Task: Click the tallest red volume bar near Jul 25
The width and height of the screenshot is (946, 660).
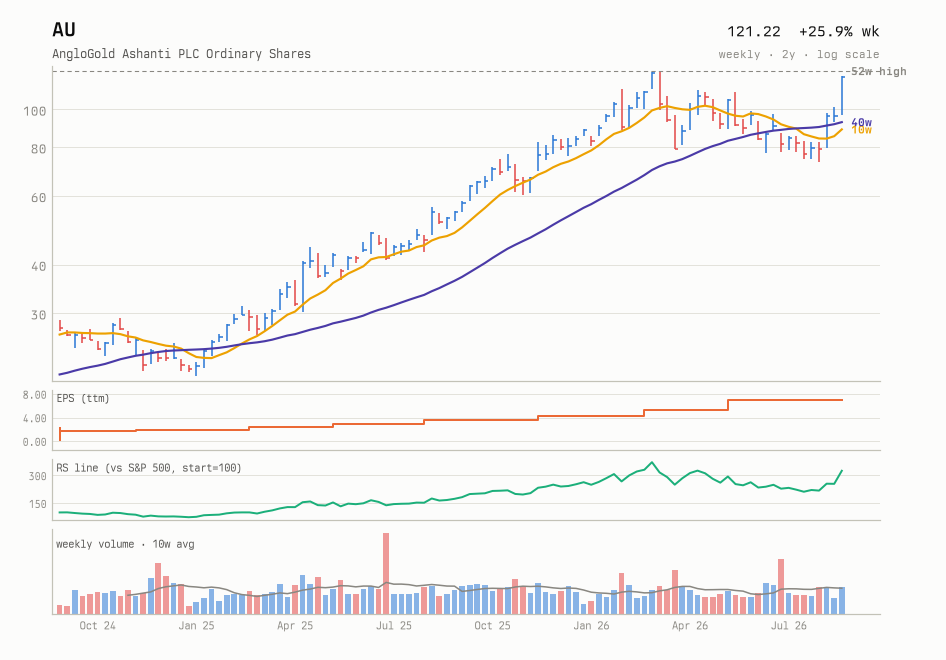Action: tap(386, 574)
